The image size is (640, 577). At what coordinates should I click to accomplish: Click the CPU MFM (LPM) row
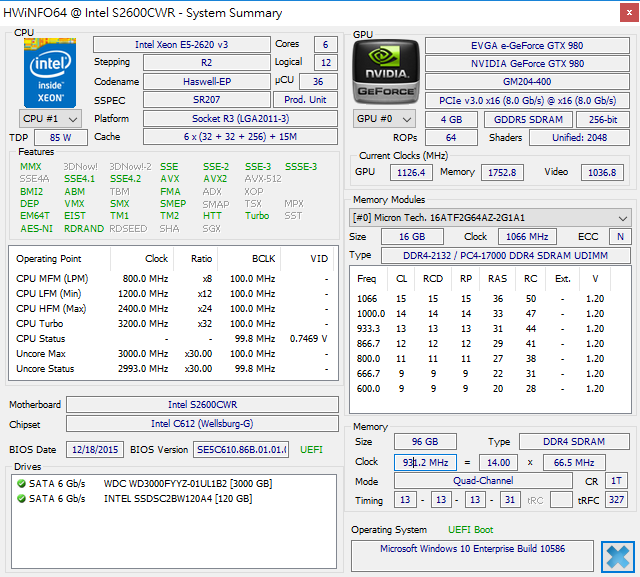[173, 279]
